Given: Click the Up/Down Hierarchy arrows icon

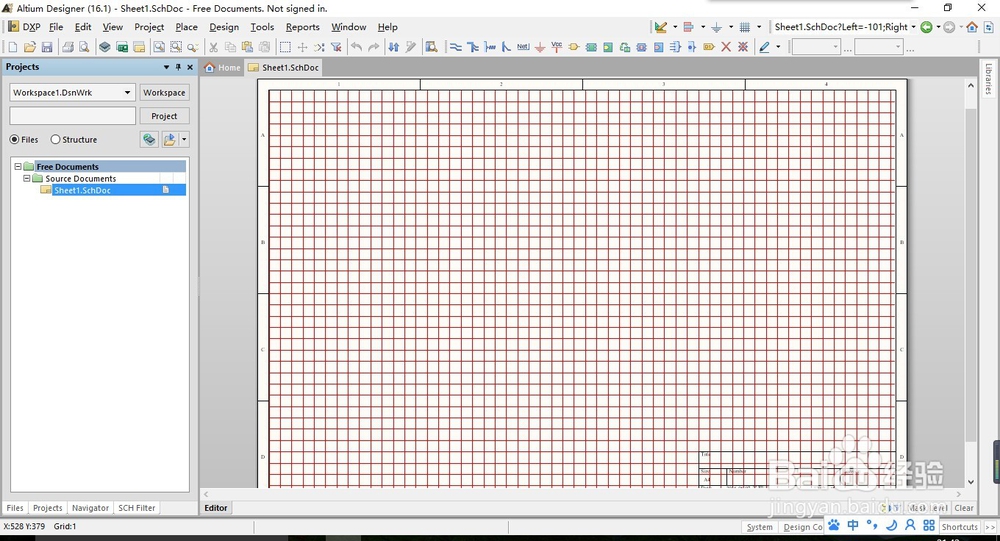Looking at the screenshot, I should click(393, 47).
